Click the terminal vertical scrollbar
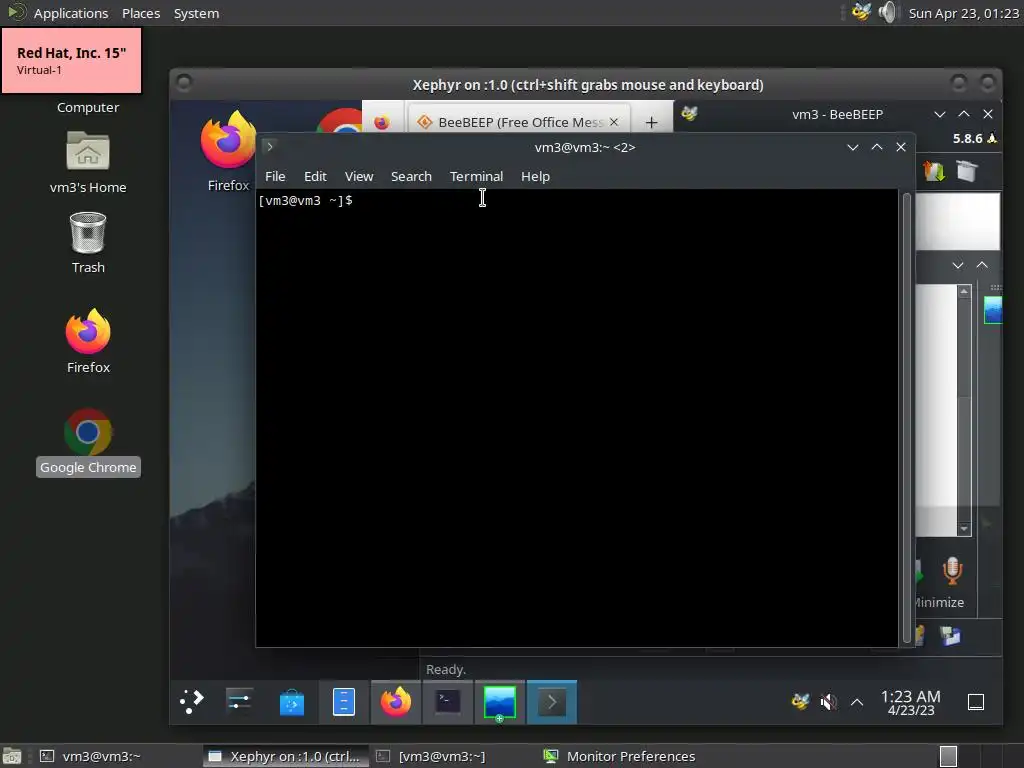Viewport: 1024px width, 768px height. [906, 418]
